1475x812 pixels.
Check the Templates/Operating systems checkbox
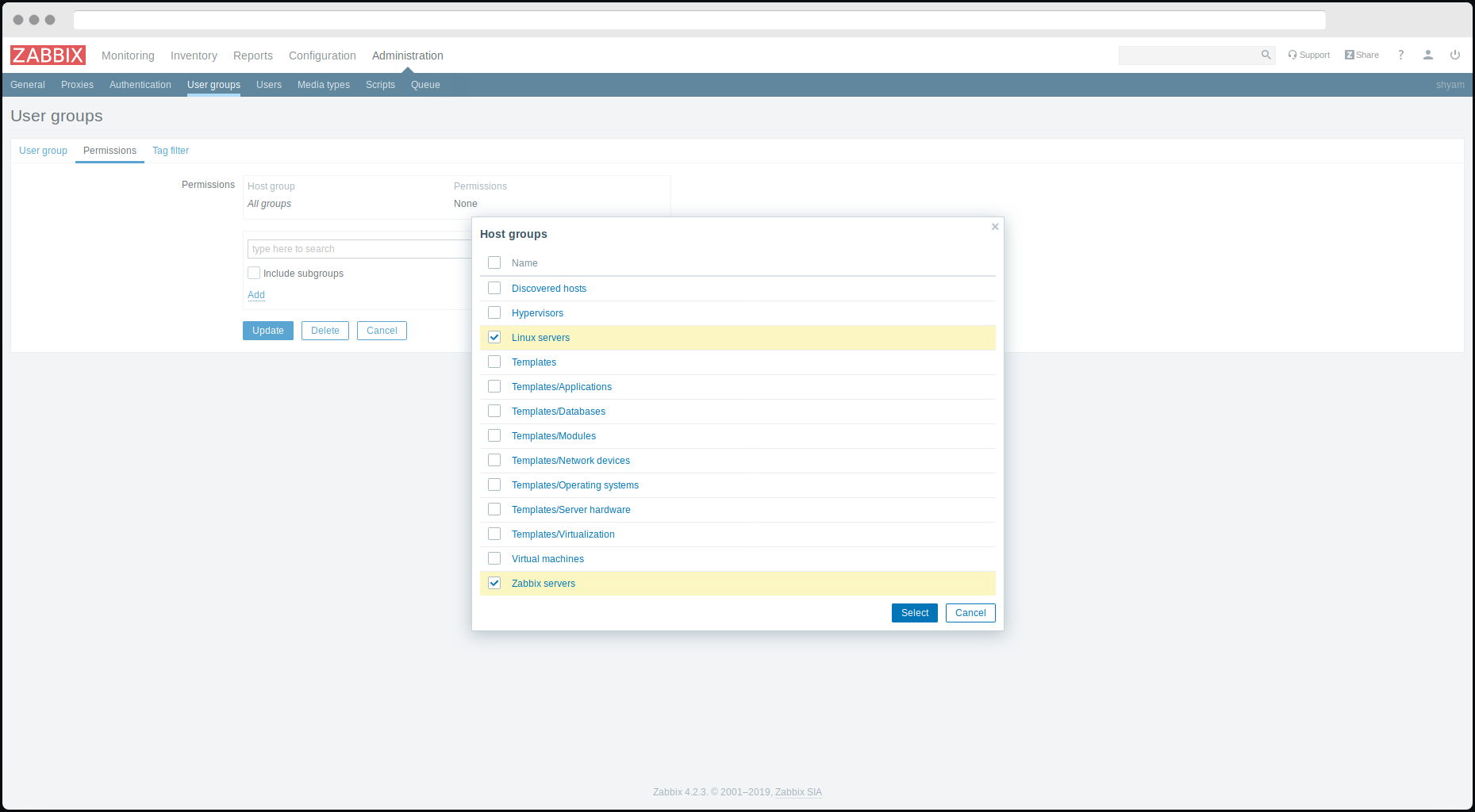(494, 485)
